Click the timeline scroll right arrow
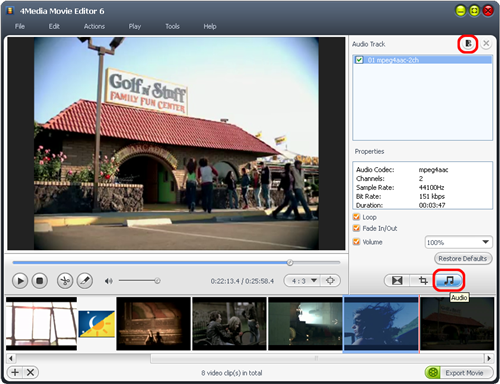The width and height of the screenshot is (500, 384). 489,358
